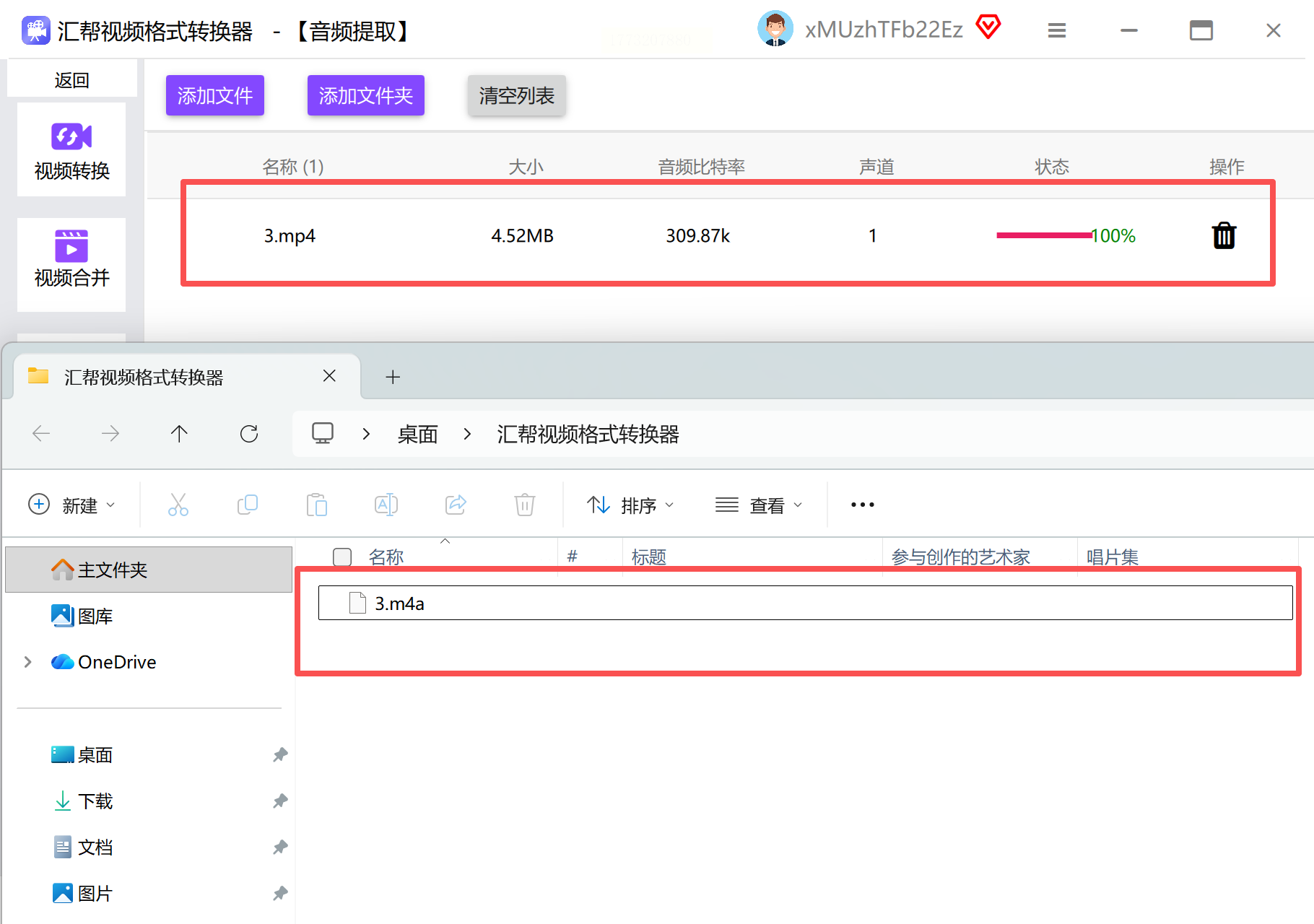The height and width of the screenshot is (924, 1314).
Task: Go up one folder level in Explorer
Action: [179, 434]
